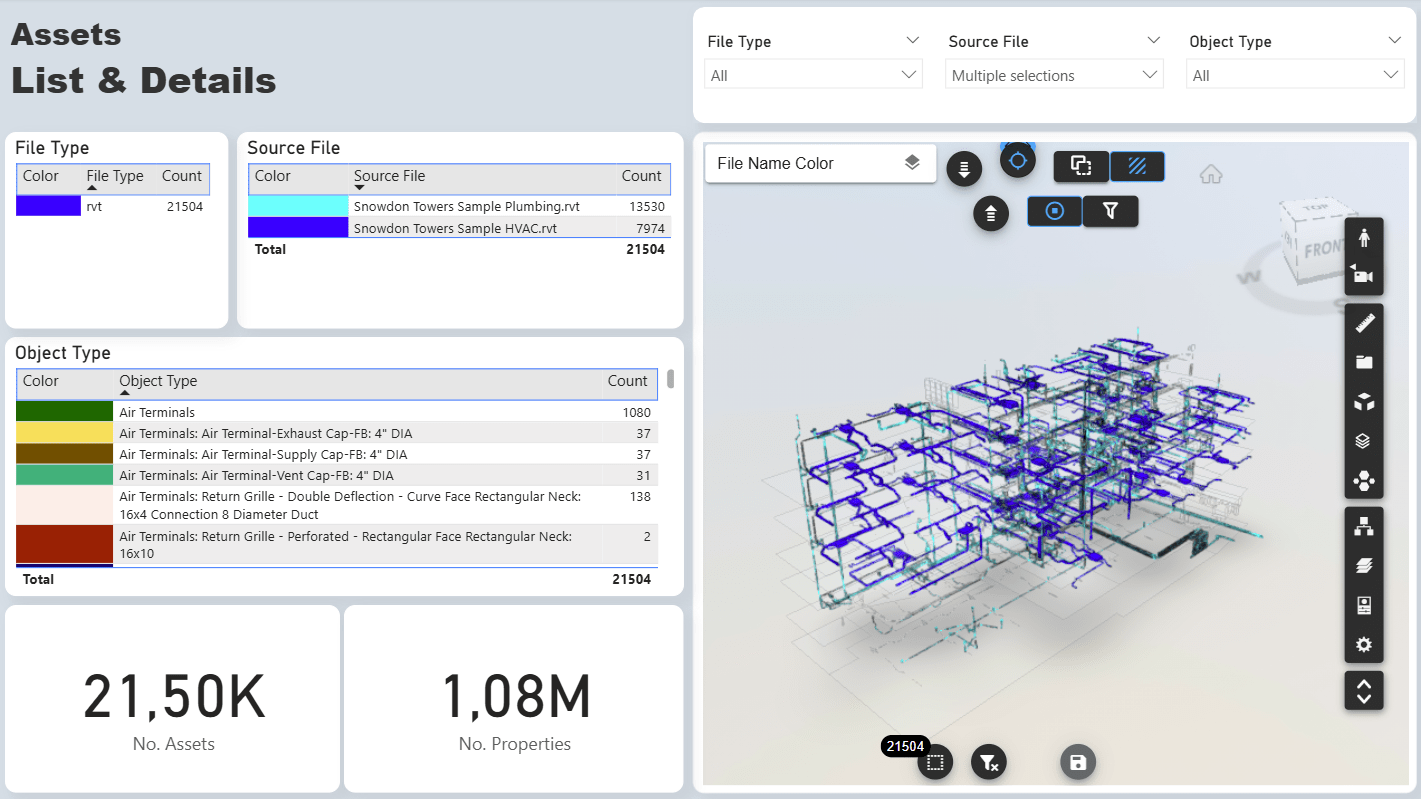
Task: Click the yellow Exhaust Cap color swatch
Action: pos(64,433)
